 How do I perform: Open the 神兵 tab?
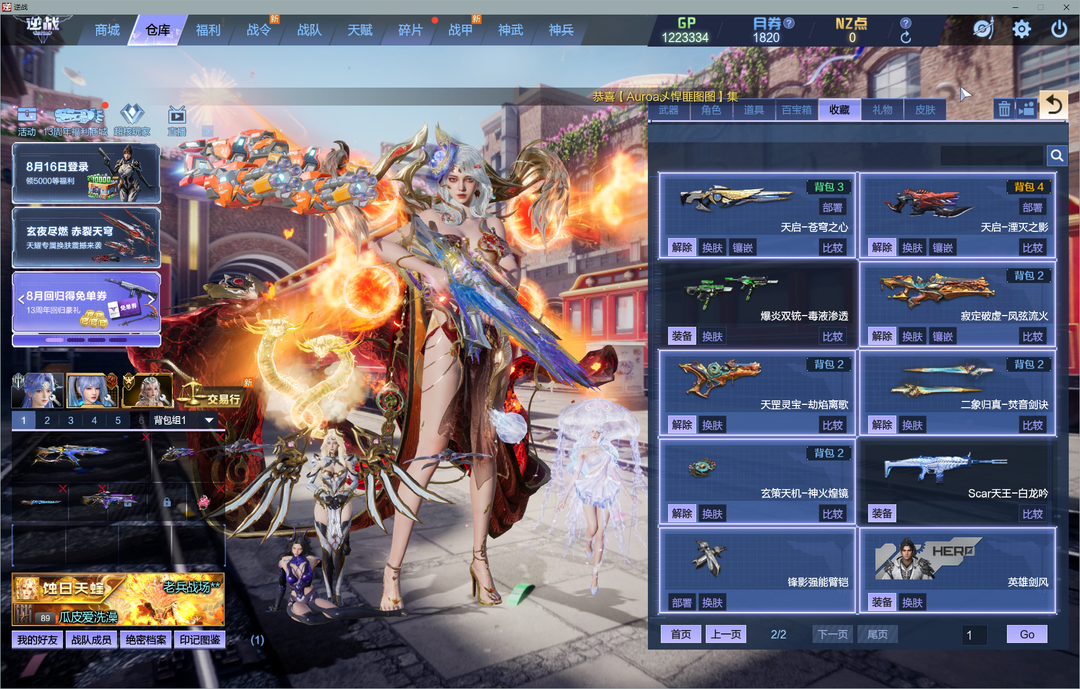(561, 30)
